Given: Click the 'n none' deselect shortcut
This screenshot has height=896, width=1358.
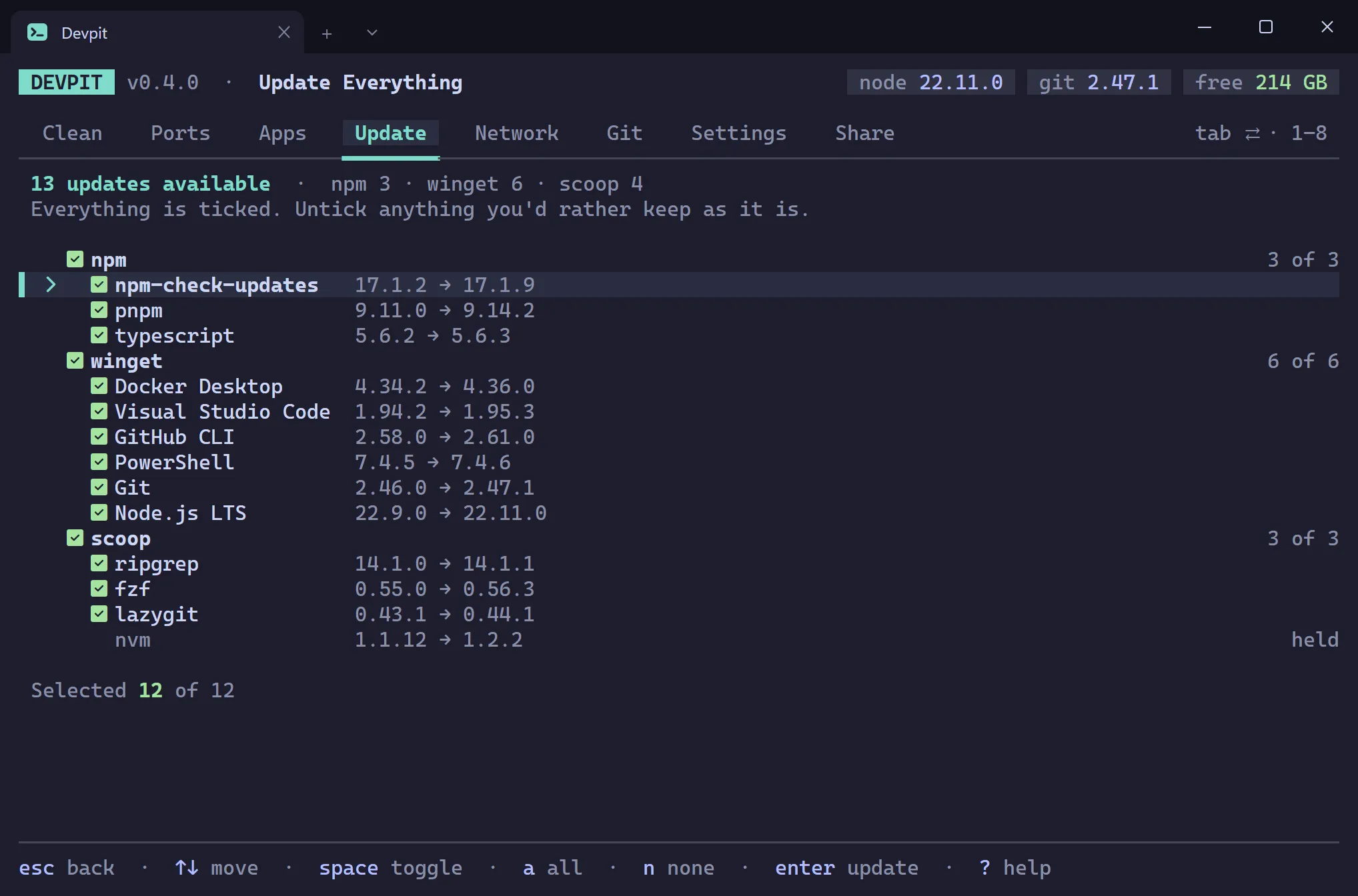Looking at the screenshot, I should [x=679, y=868].
